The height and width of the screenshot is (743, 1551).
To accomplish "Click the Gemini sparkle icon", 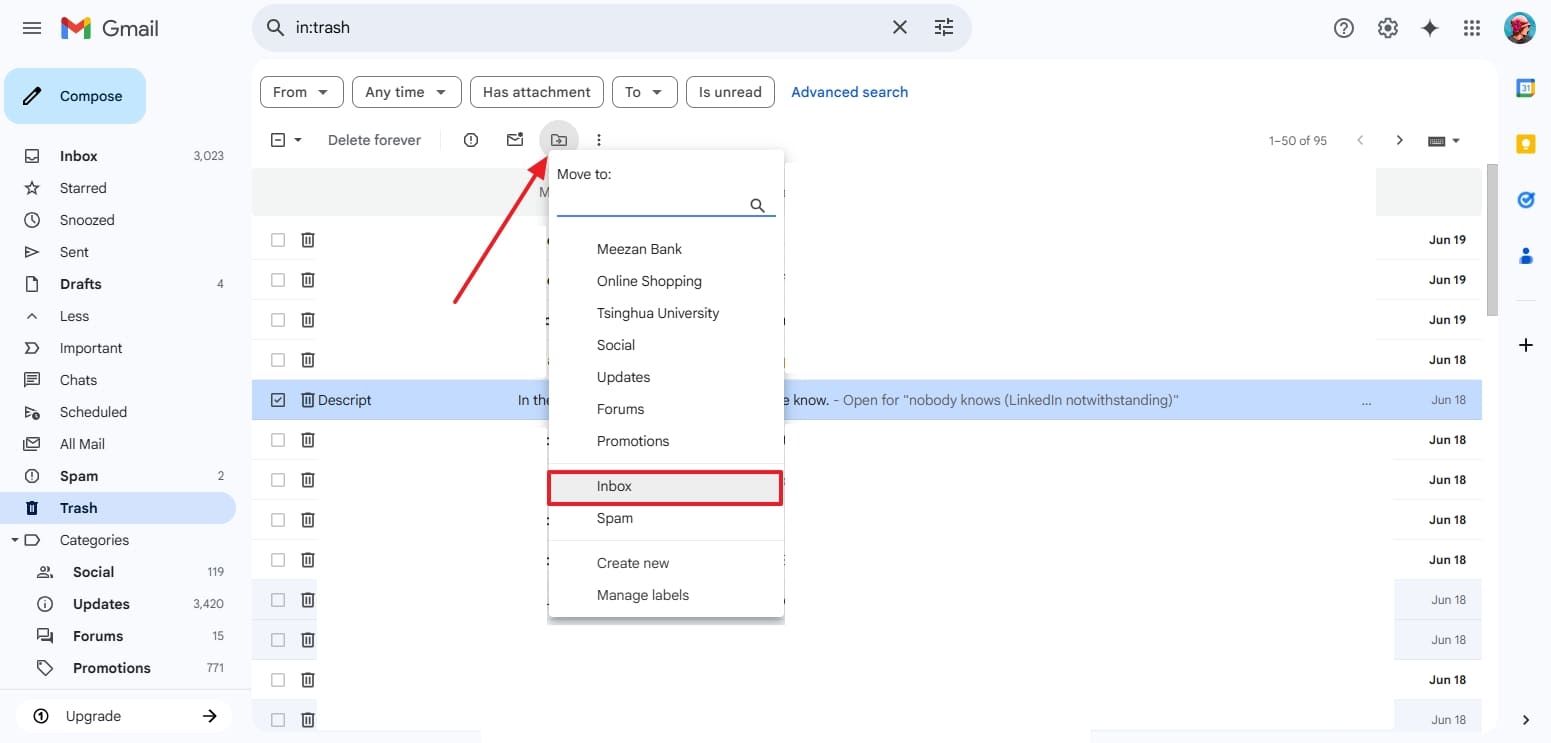I will (x=1430, y=28).
